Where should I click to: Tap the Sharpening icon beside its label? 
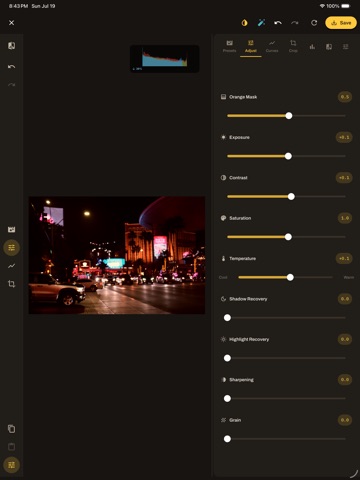pos(223,379)
